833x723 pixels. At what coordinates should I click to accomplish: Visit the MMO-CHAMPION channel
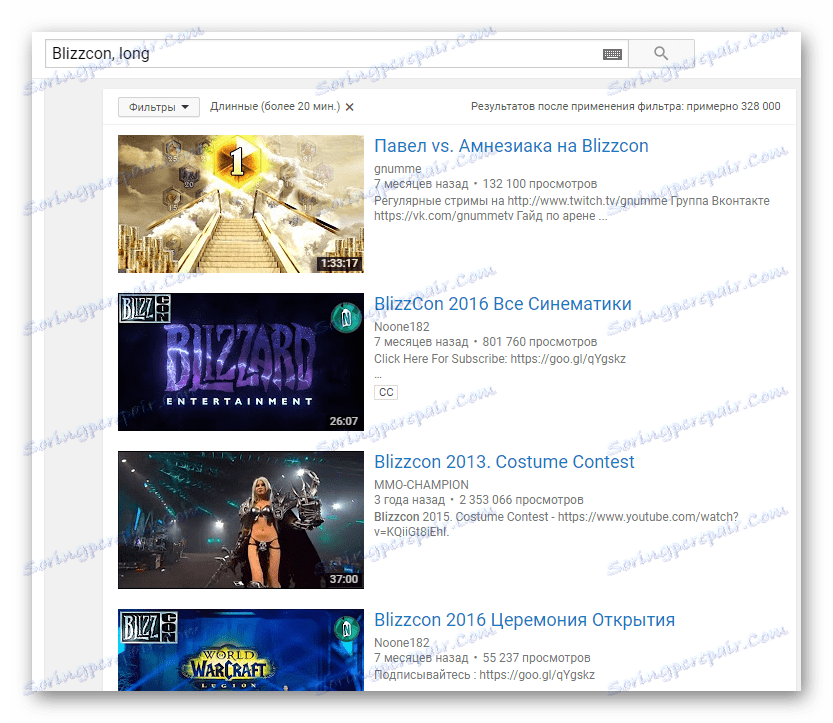tap(421, 484)
